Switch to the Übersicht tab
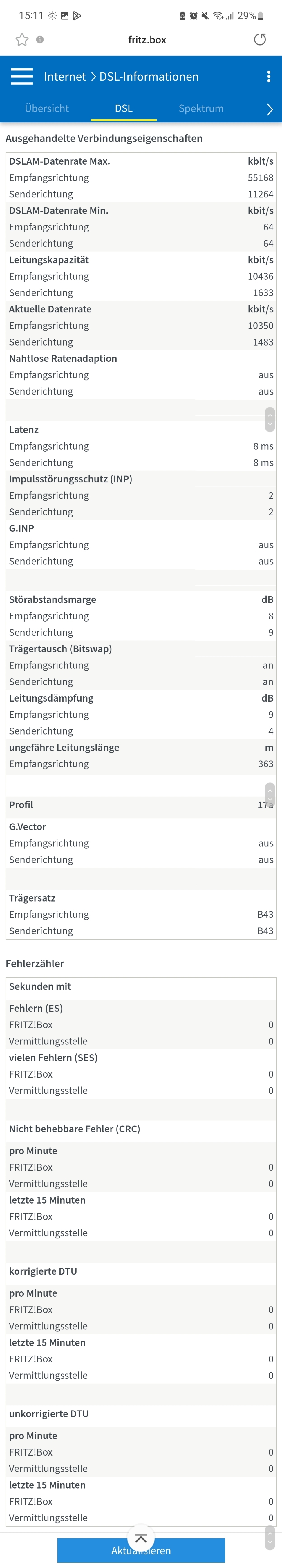 click(47, 108)
